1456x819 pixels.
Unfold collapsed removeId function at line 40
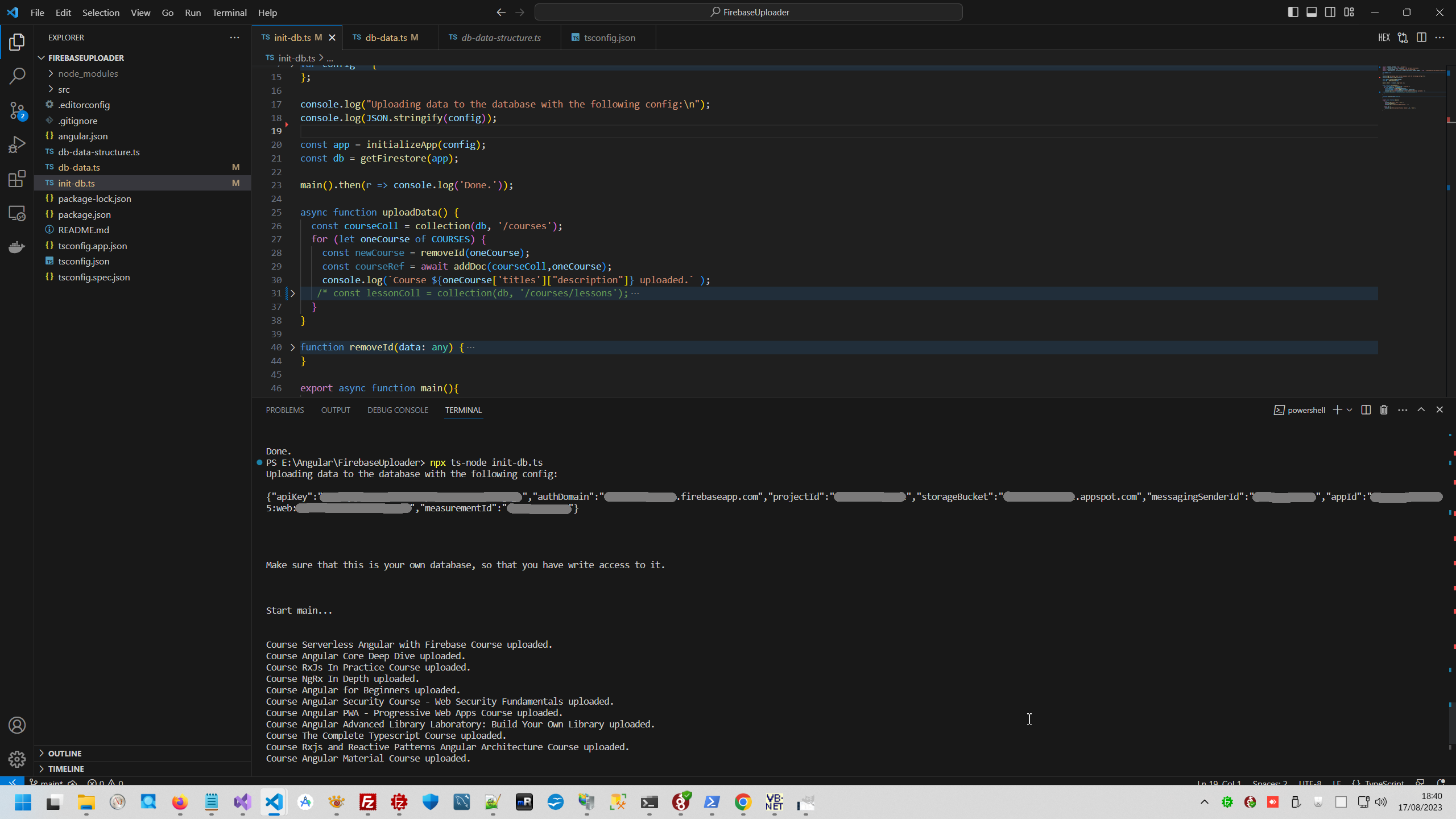click(x=293, y=348)
